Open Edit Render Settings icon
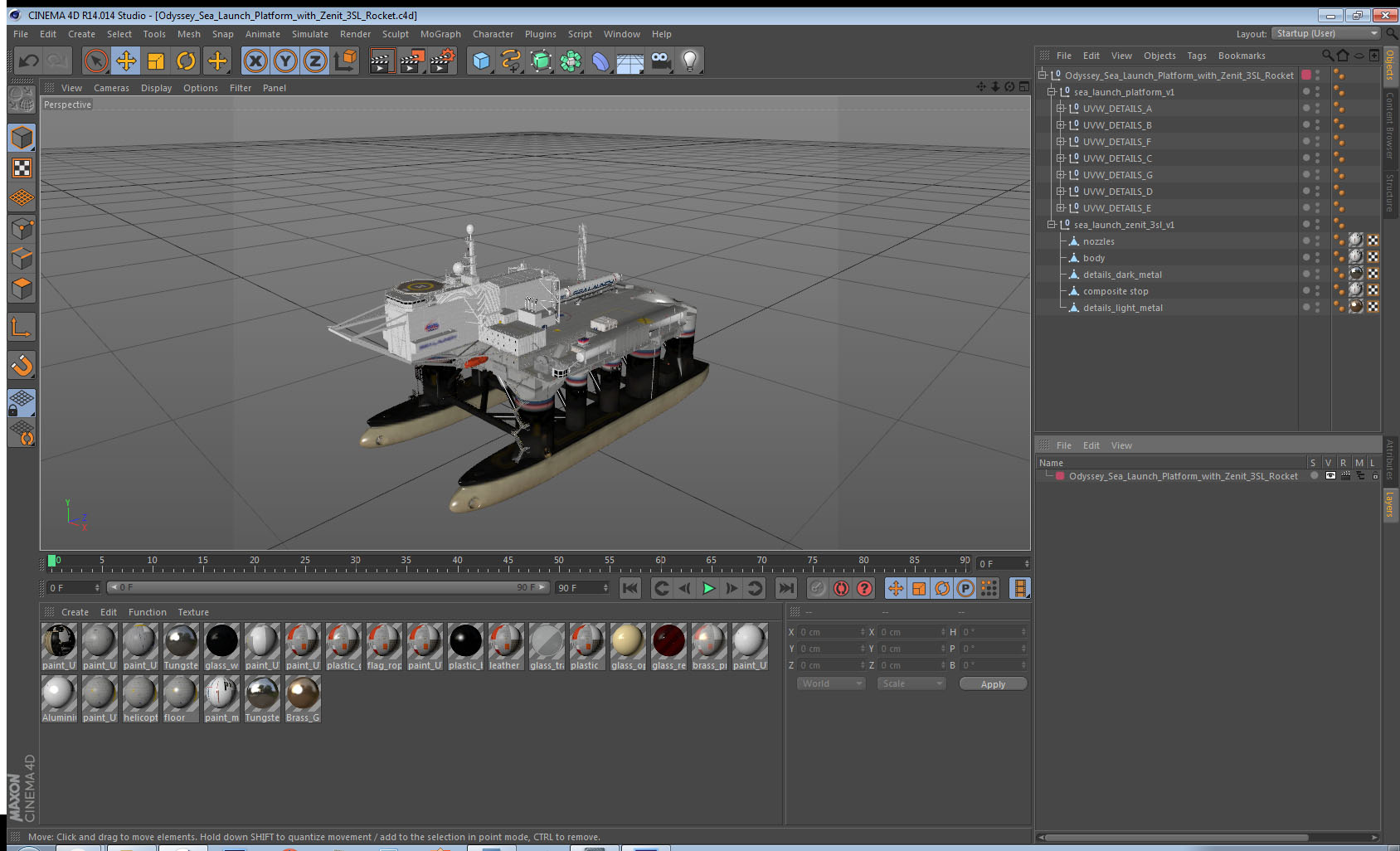Viewport: 1400px width, 851px height. (x=442, y=61)
